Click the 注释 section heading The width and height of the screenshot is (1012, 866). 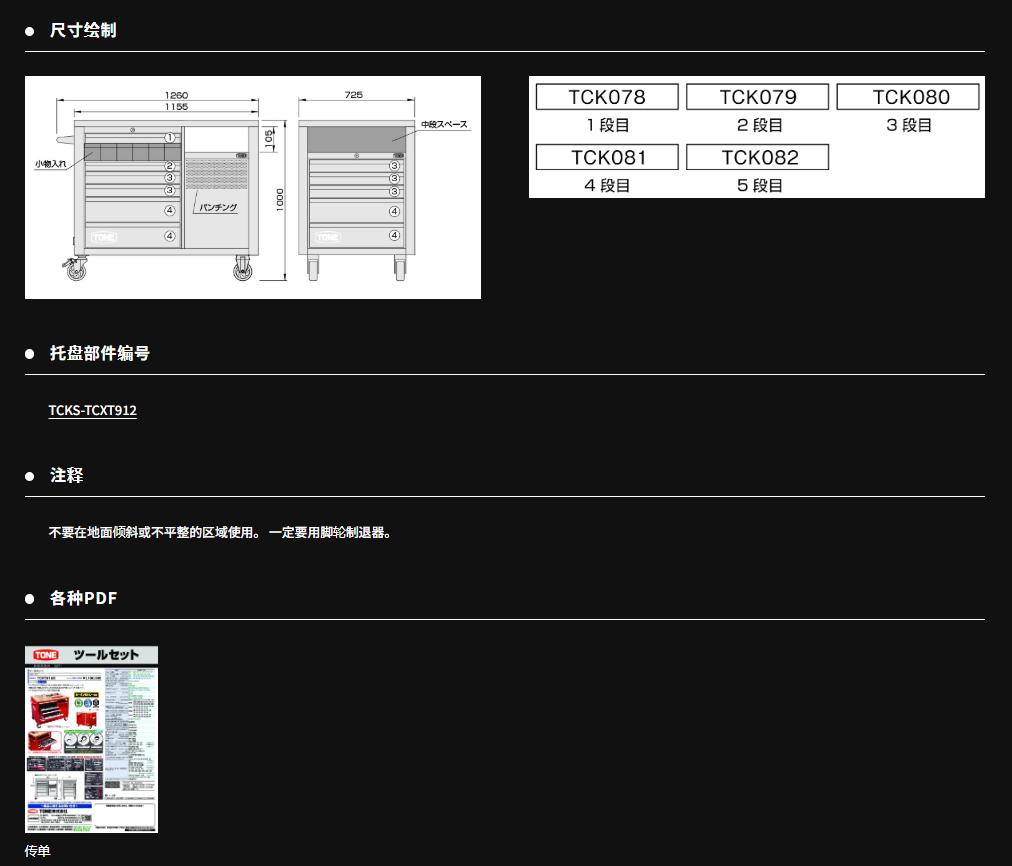[67, 475]
